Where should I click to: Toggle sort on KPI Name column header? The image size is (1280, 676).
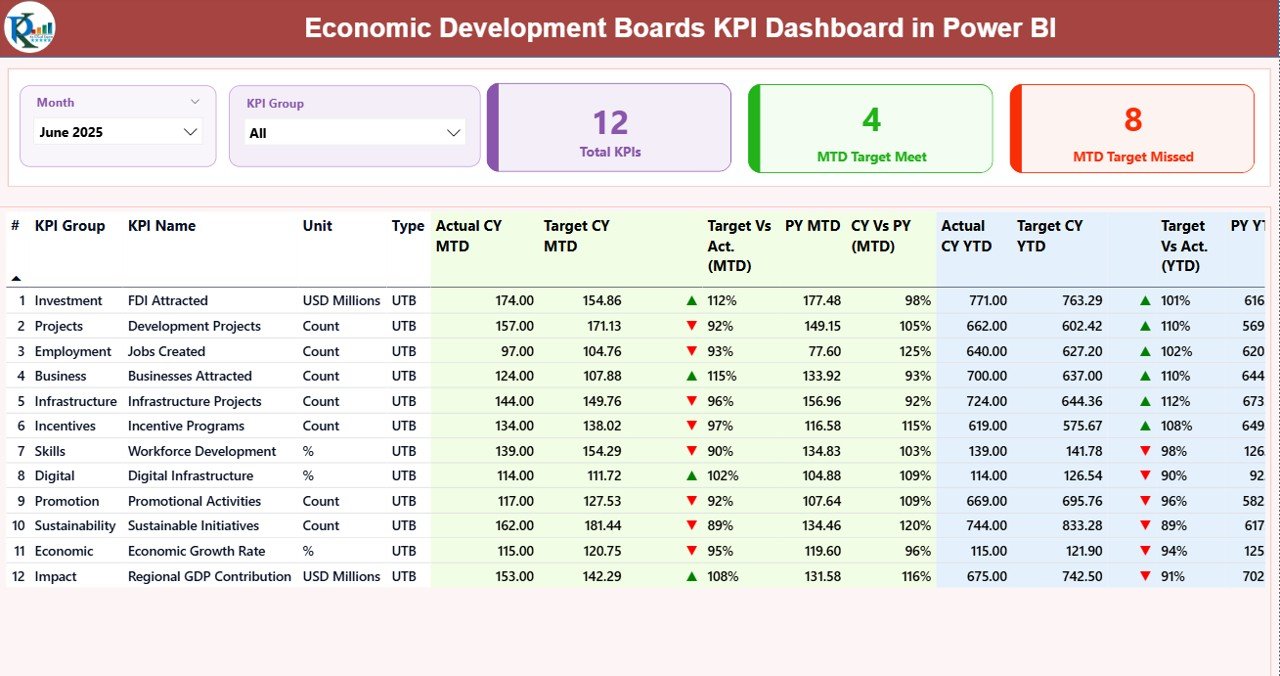161,226
